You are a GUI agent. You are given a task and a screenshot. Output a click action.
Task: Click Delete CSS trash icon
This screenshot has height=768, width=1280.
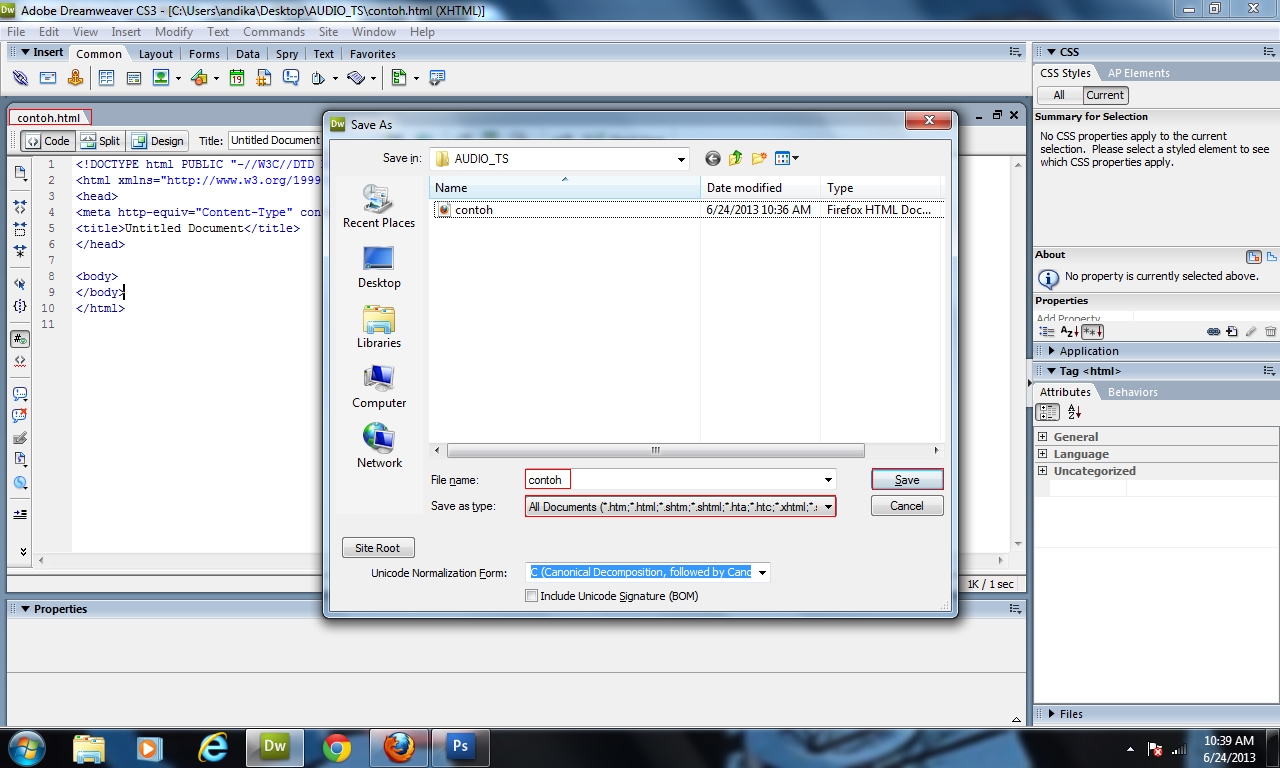tap(1270, 331)
